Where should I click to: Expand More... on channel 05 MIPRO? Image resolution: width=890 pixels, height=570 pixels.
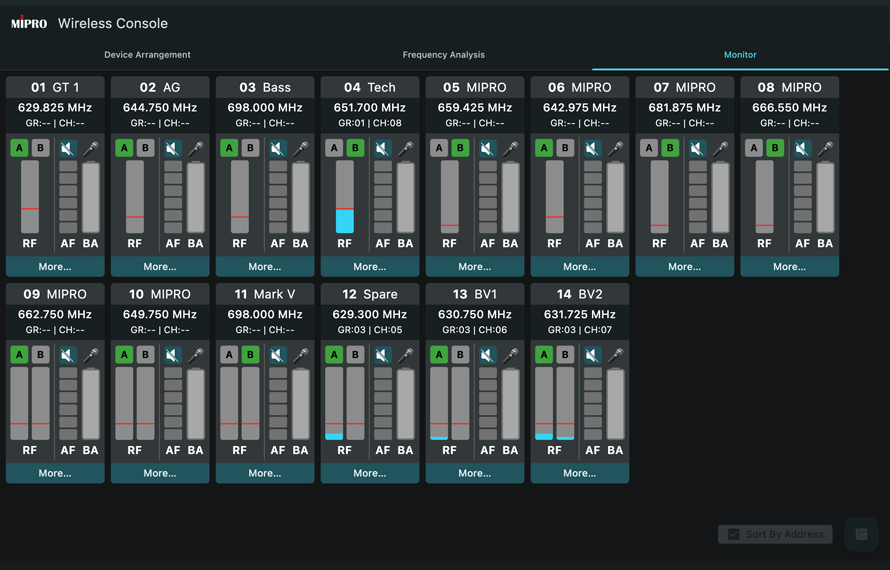[475, 266]
